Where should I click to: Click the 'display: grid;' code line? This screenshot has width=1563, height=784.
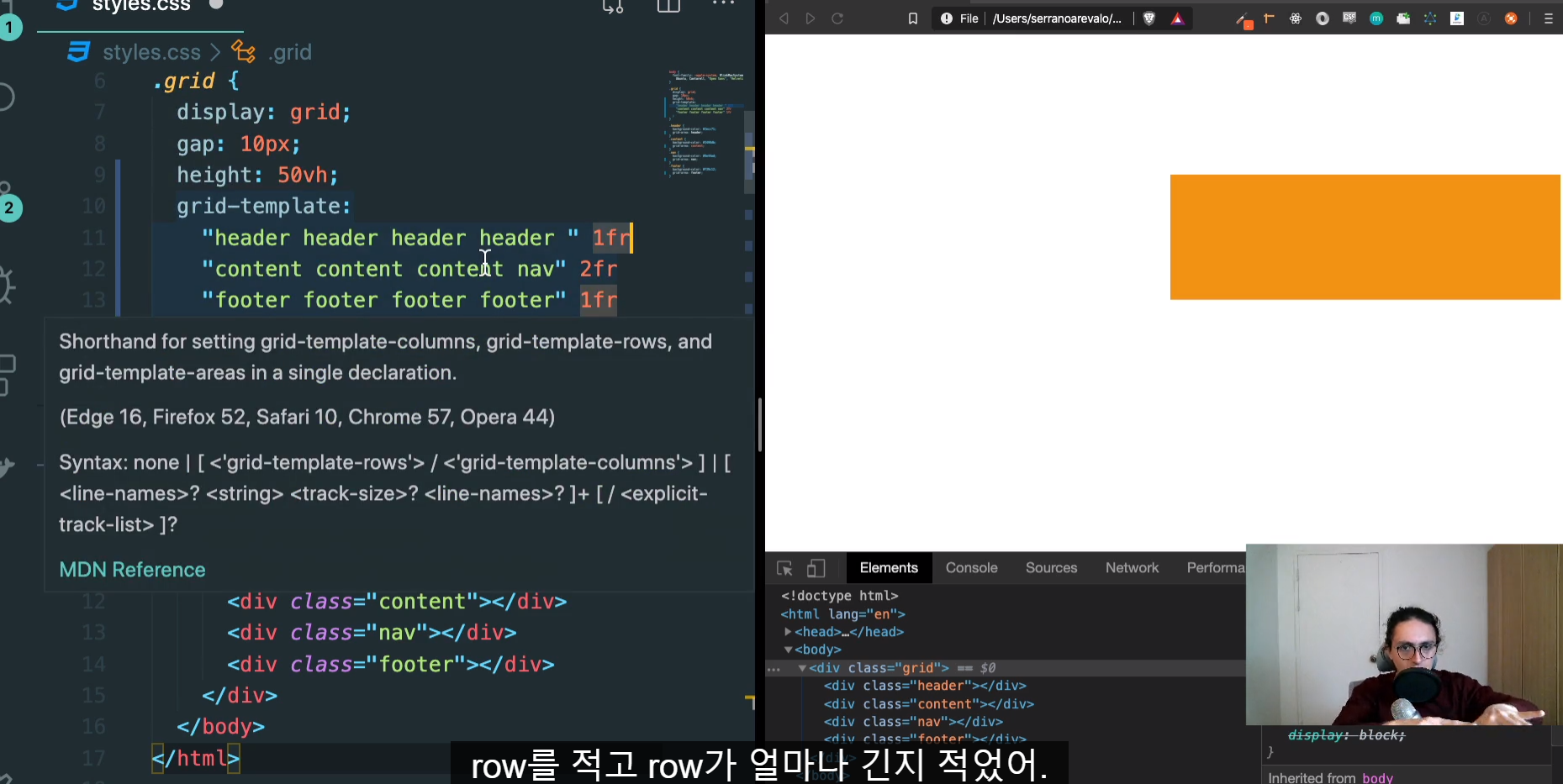(x=263, y=112)
